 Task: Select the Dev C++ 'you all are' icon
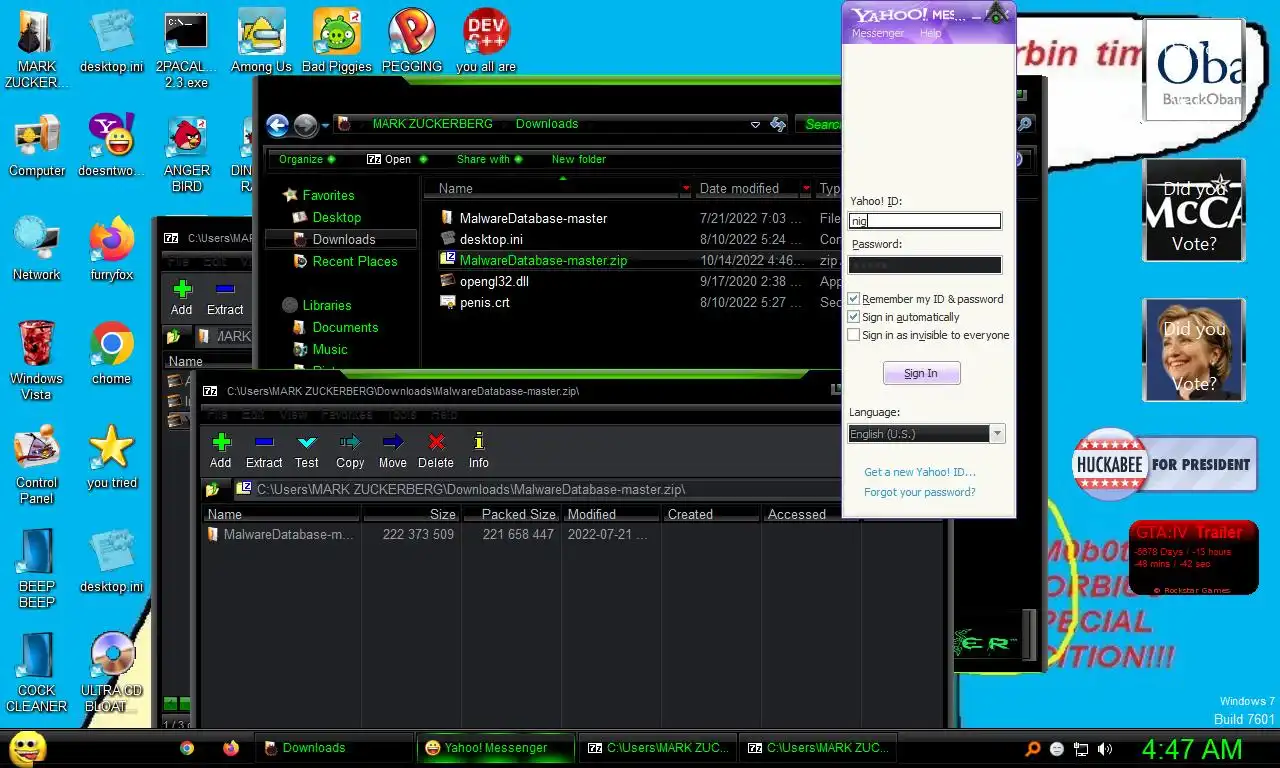486,40
